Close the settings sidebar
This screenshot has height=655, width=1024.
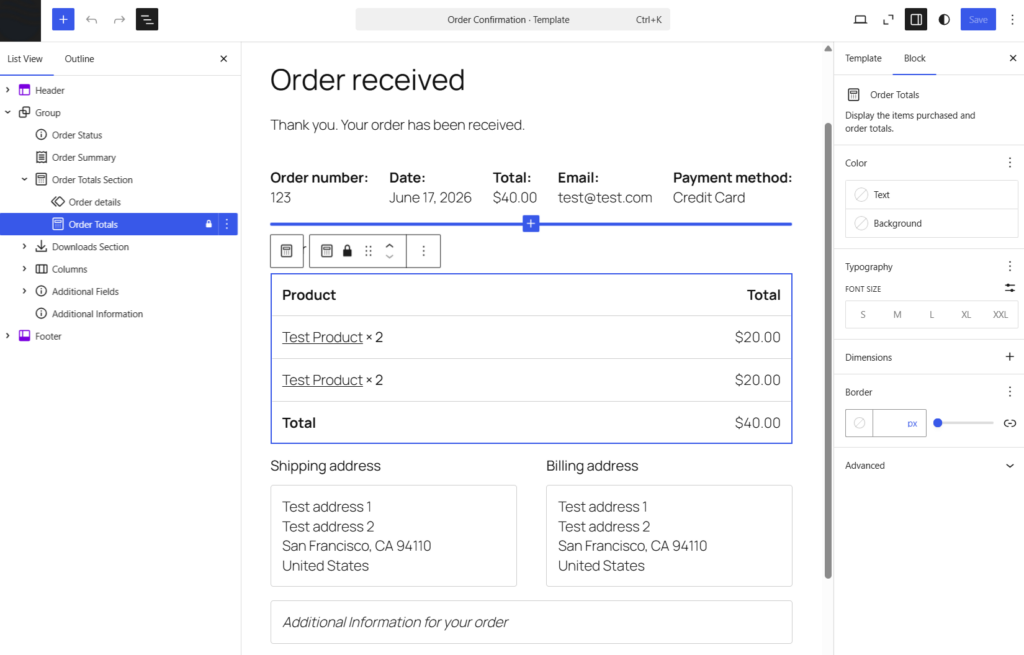tap(1012, 59)
